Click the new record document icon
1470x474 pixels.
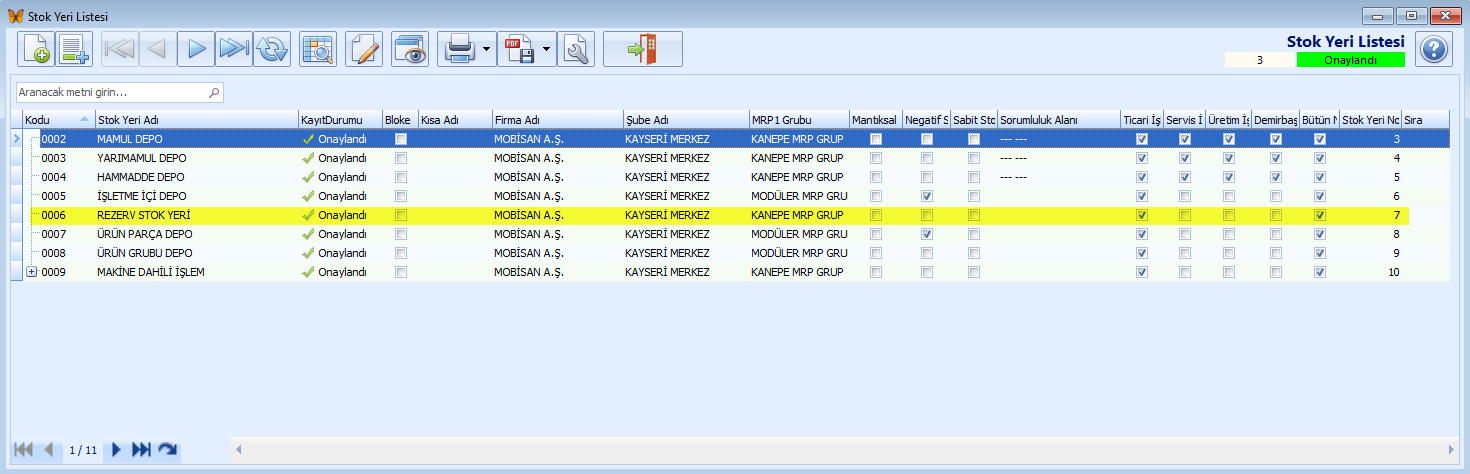pyautogui.click(x=35, y=49)
